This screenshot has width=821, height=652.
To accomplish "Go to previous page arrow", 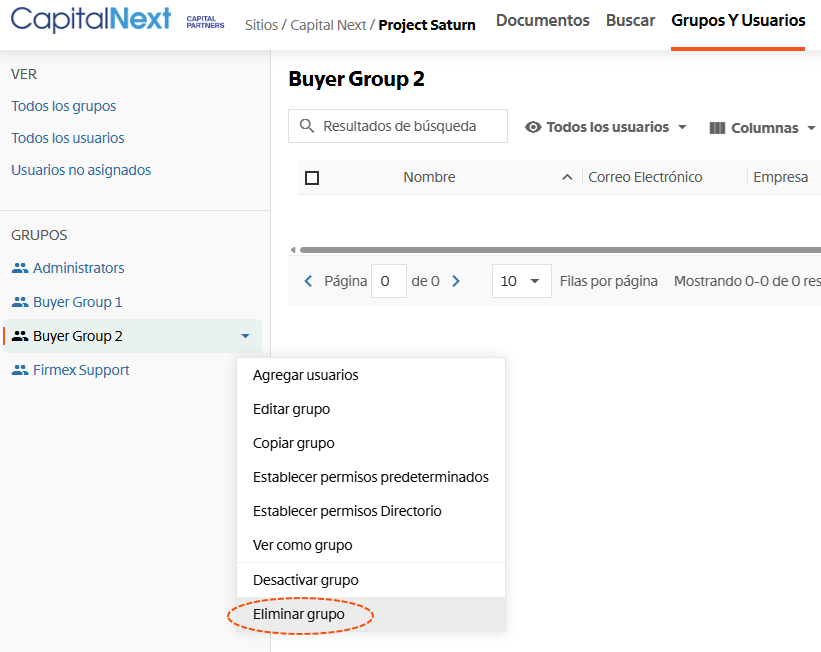I will click(308, 281).
